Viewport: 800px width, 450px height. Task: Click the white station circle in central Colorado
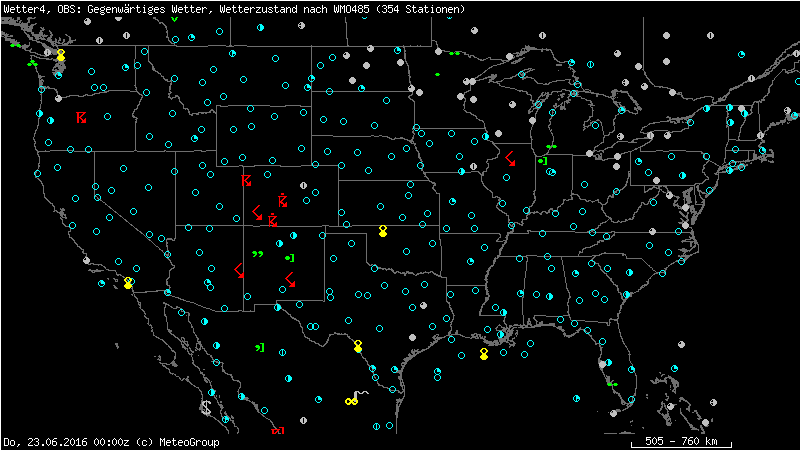[x=304, y=186]
